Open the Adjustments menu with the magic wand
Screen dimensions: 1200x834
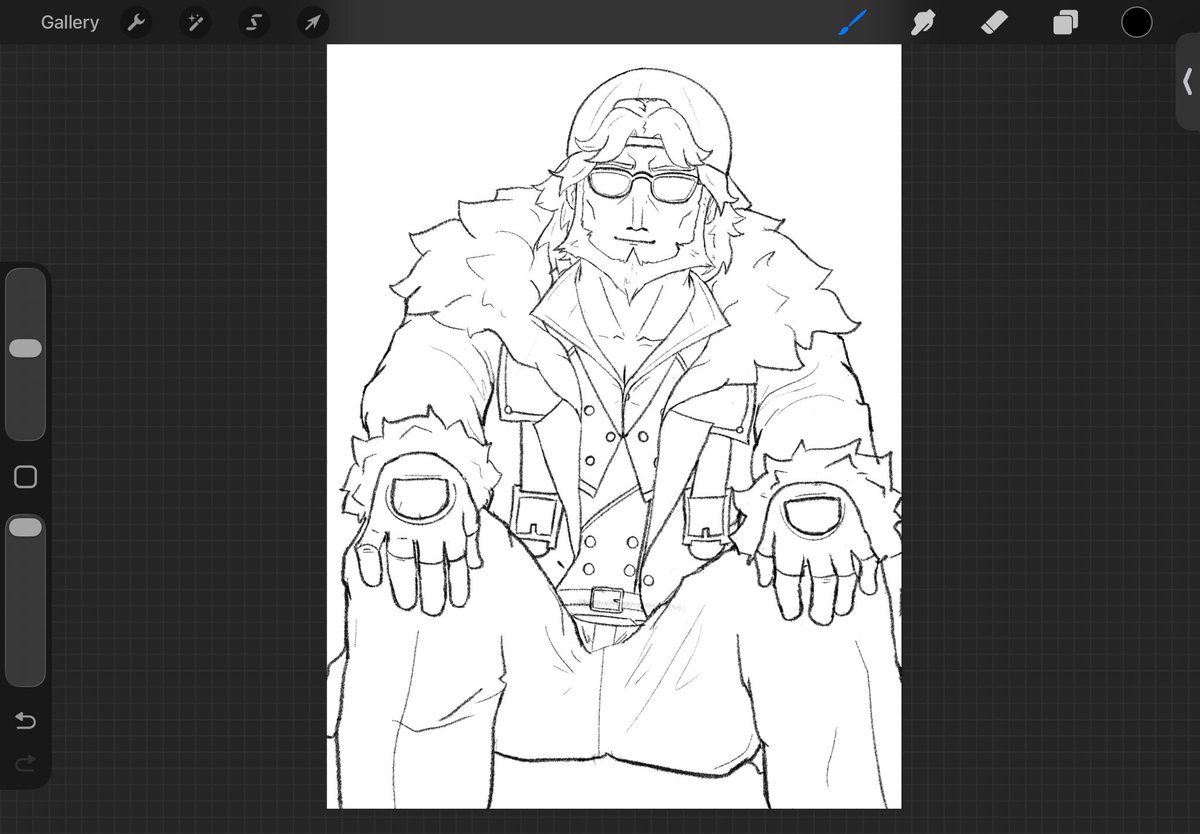[194, 21]
